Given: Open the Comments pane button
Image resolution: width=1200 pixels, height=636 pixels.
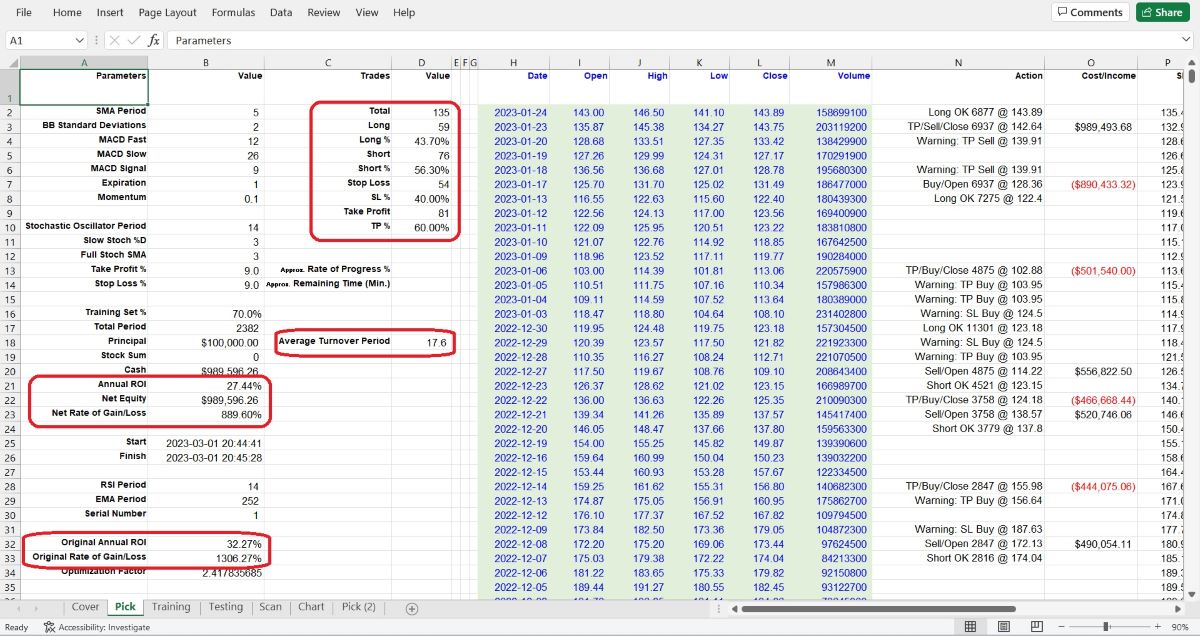Looking at the screenshot, I should 1090,12.
